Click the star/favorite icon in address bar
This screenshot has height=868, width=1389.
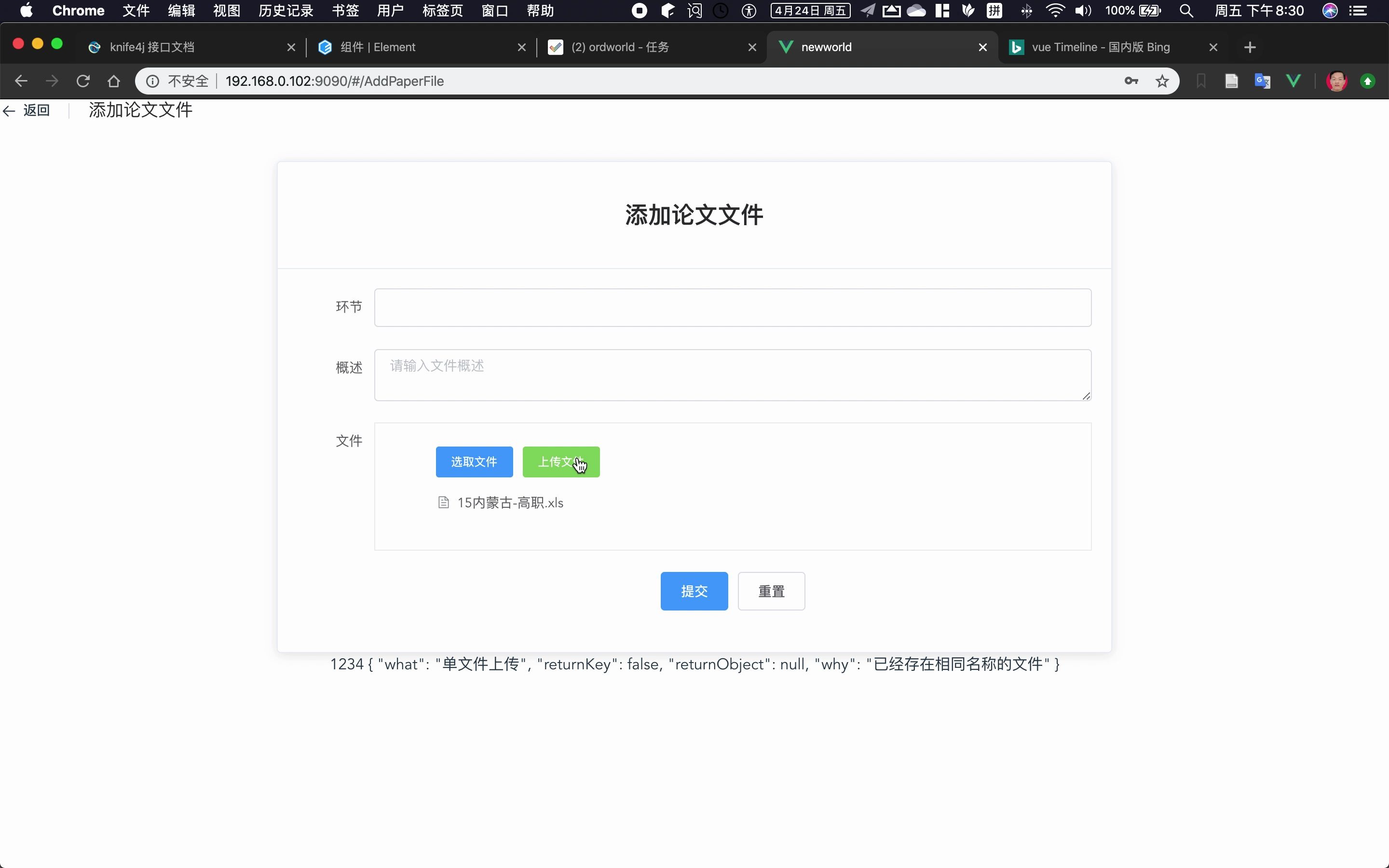pos(1162,81)
